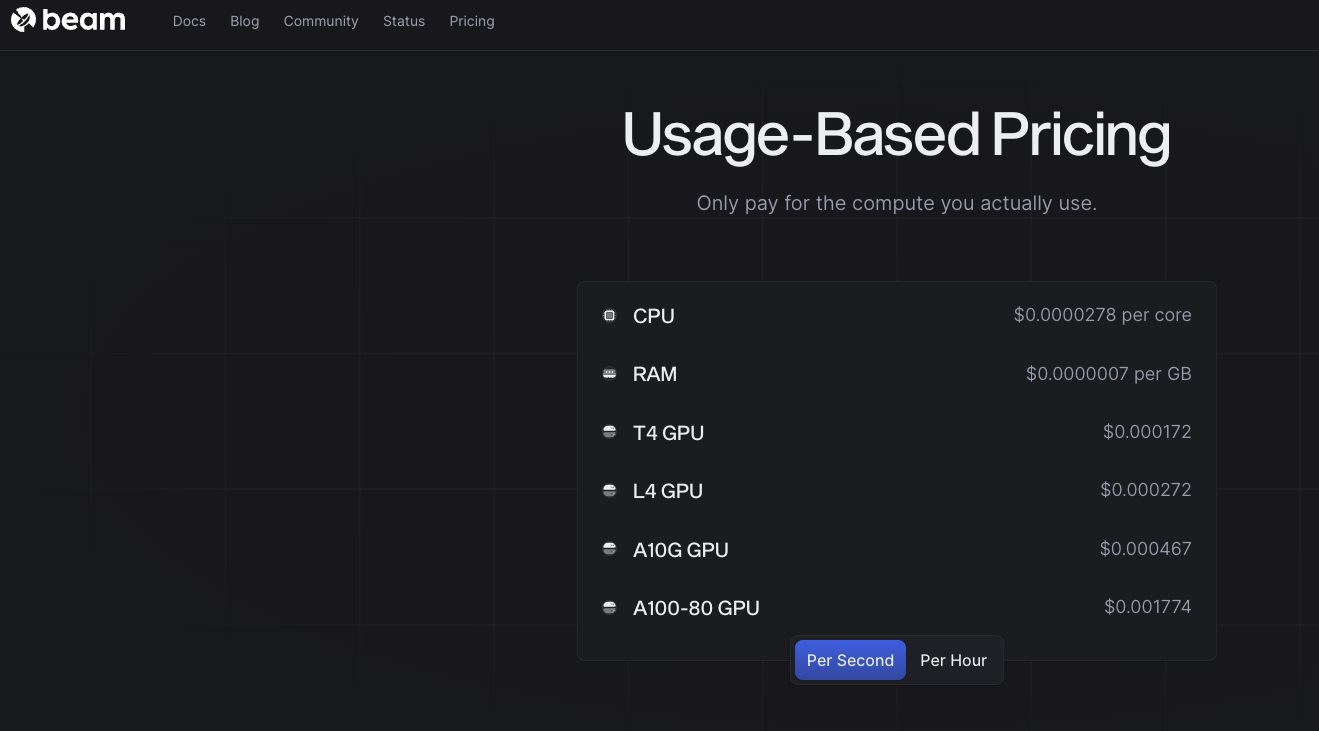Open the Blog page
The width and height of the screenshot is (1319, 731).
(x=244, y=21)
